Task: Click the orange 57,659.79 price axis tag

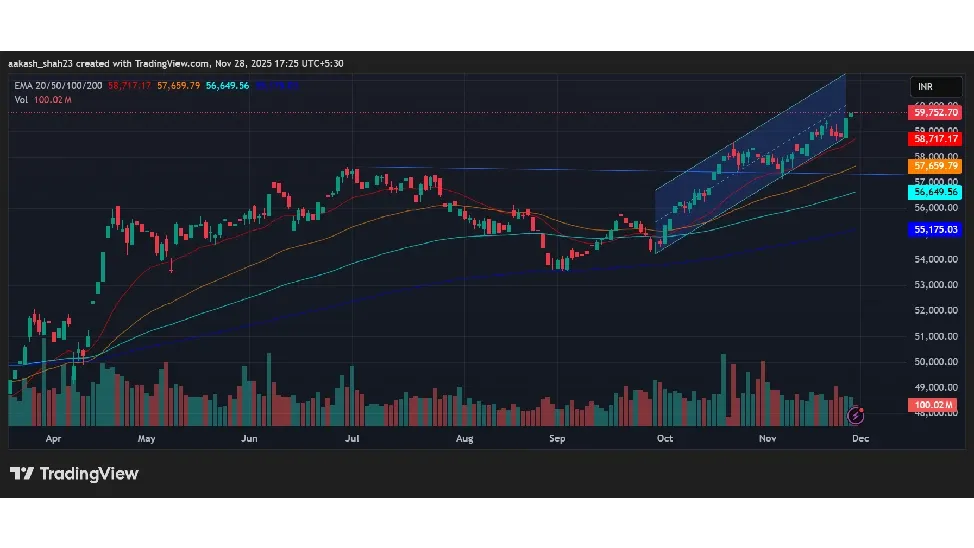Action: pyautogui.click(x=936, y=166)
